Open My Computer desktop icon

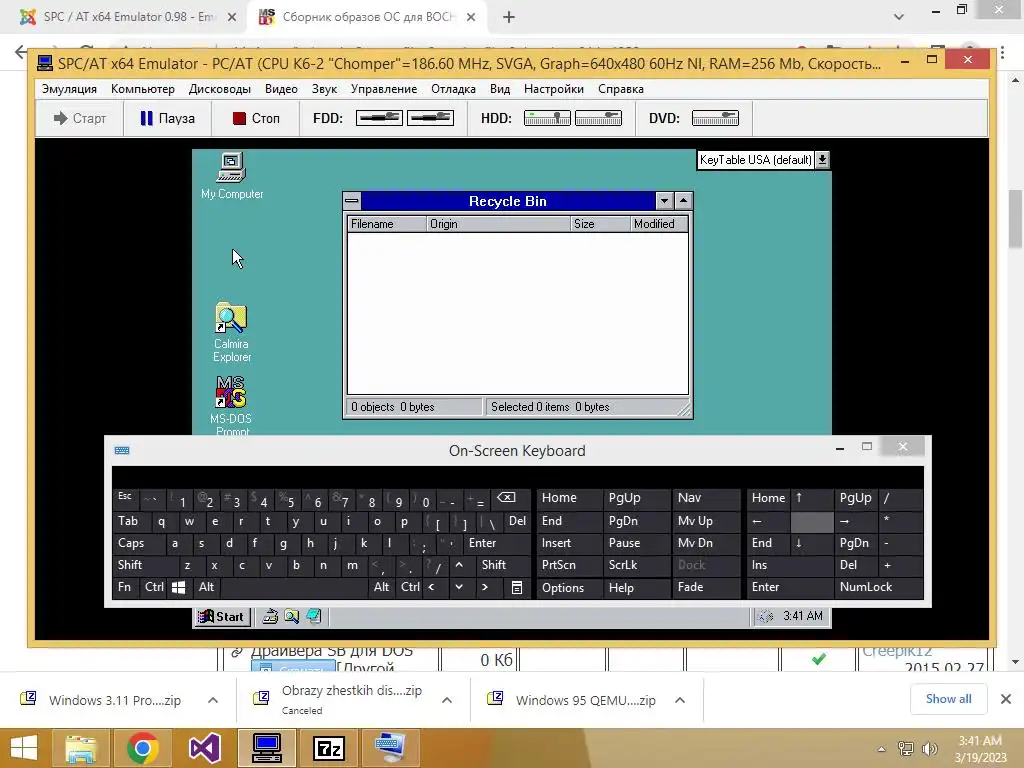(231, 175)
